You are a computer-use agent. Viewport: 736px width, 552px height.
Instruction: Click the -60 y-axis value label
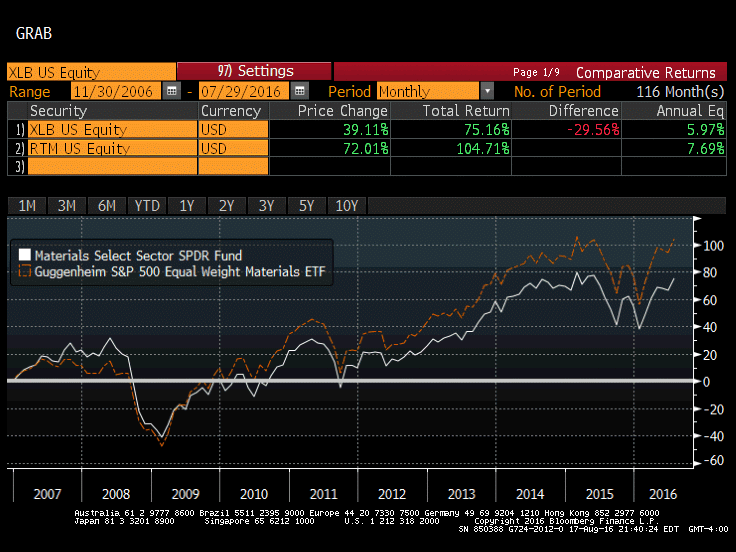coord(713,460)
